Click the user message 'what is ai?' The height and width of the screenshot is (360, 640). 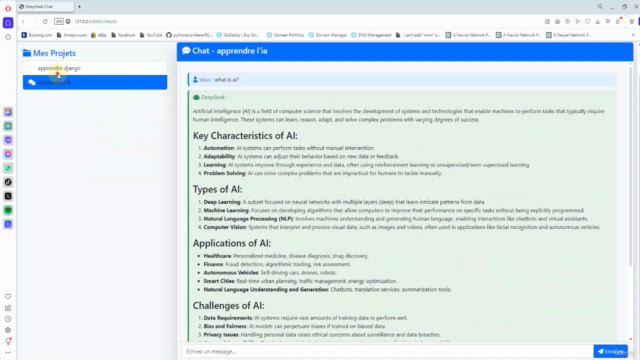[x=402, y=80]
